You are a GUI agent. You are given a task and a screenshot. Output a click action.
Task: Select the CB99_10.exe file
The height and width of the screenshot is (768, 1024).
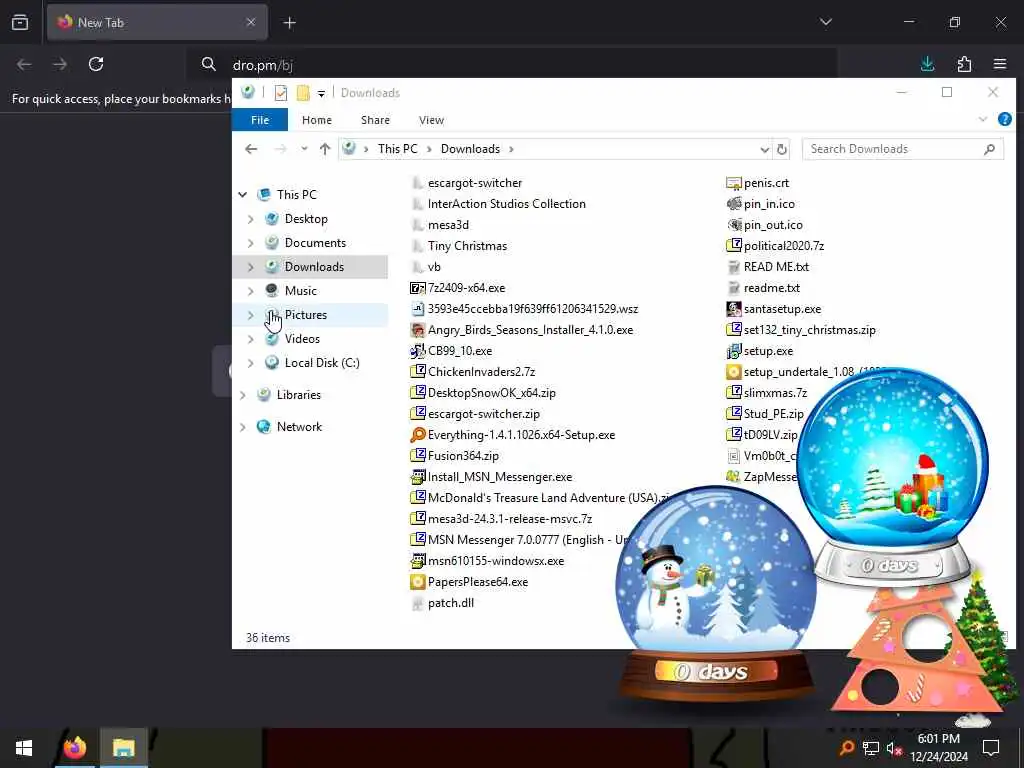pos(460,351)
